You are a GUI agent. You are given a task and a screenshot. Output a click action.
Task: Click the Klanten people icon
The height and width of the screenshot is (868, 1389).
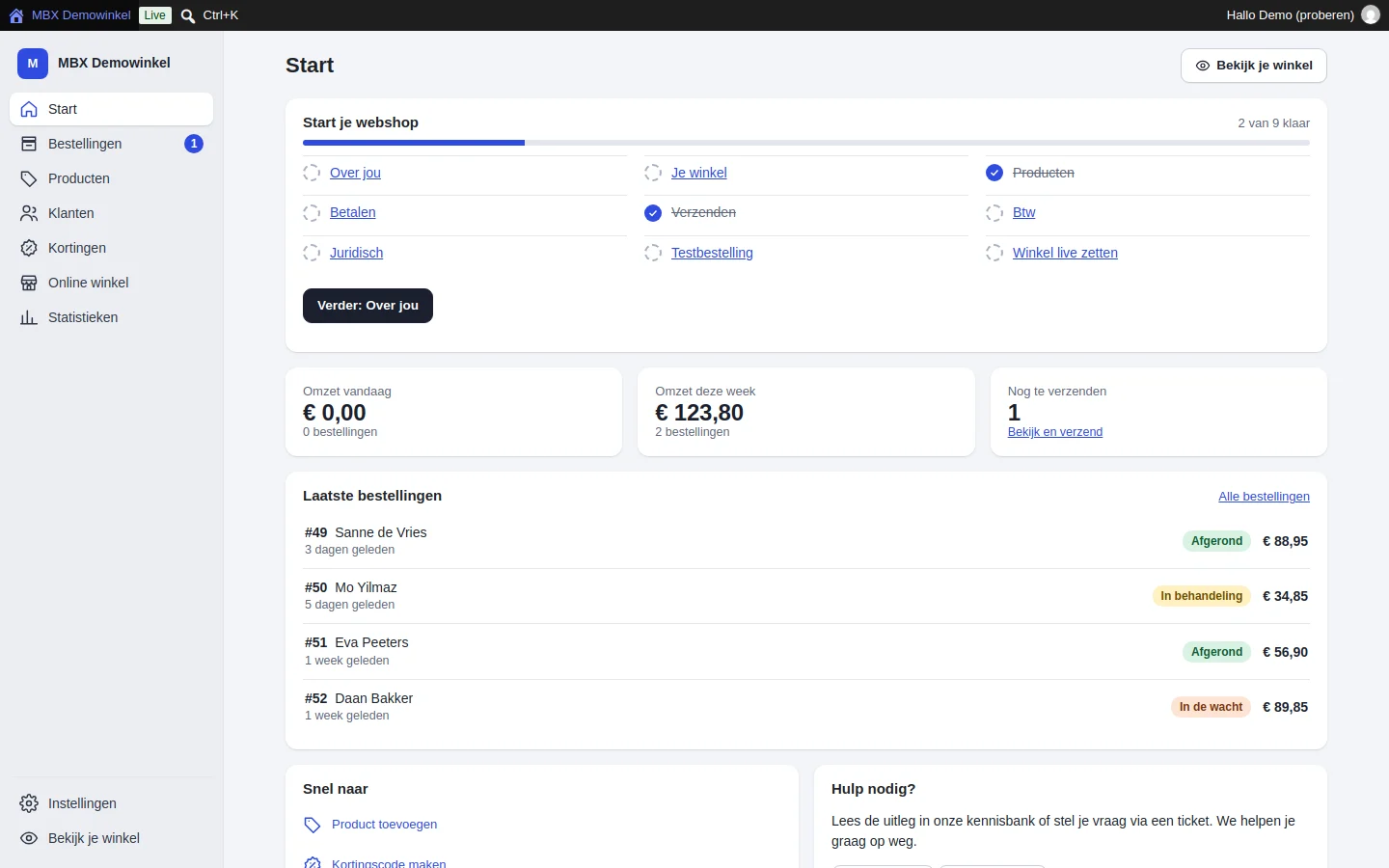[29, 213]
